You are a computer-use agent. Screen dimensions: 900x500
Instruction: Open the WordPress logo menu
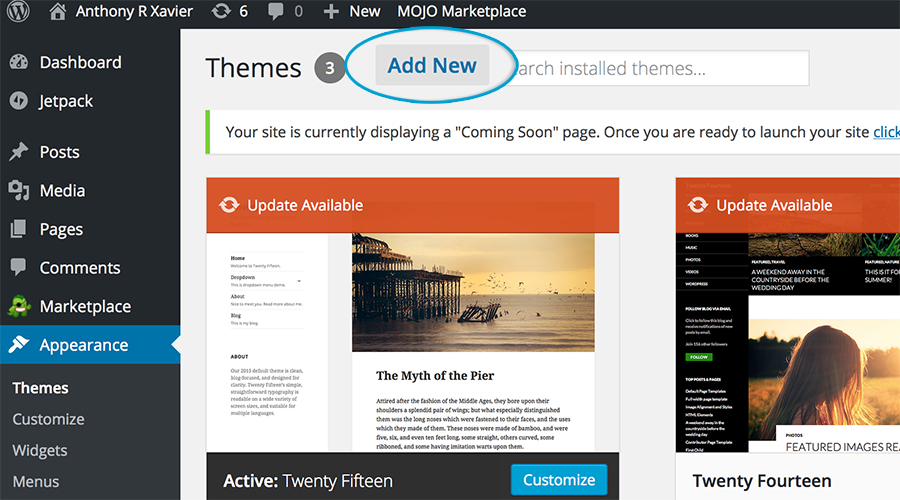click(18, 11)
